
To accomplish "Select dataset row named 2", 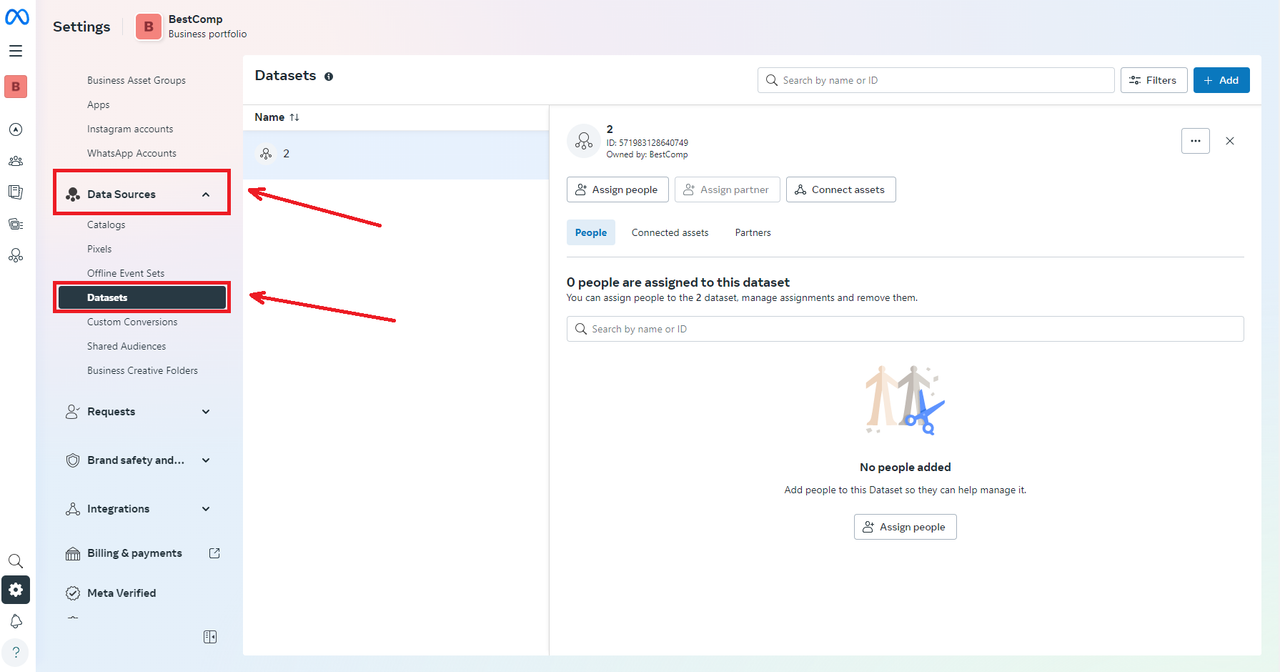I will (396, 154).
